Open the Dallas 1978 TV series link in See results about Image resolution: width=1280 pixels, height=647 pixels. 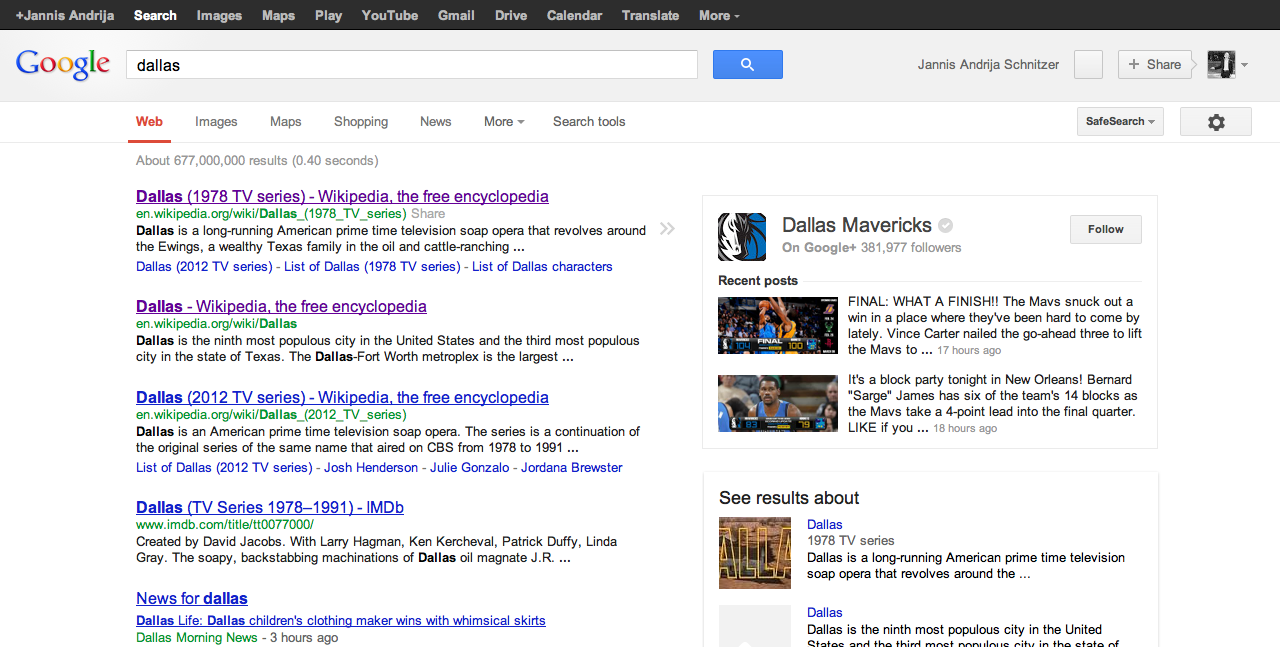pyautogui.click(x=825, y=524)
